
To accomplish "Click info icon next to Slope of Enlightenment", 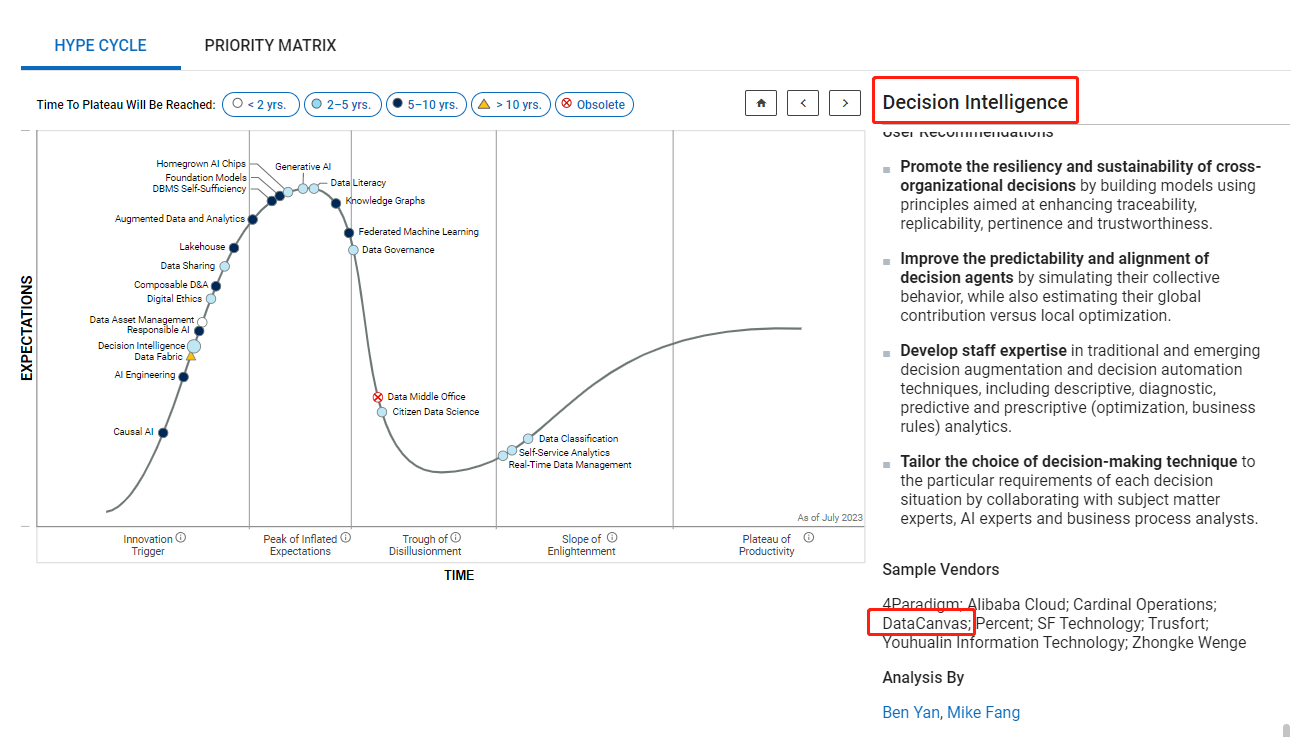I will tap(612, 538).
